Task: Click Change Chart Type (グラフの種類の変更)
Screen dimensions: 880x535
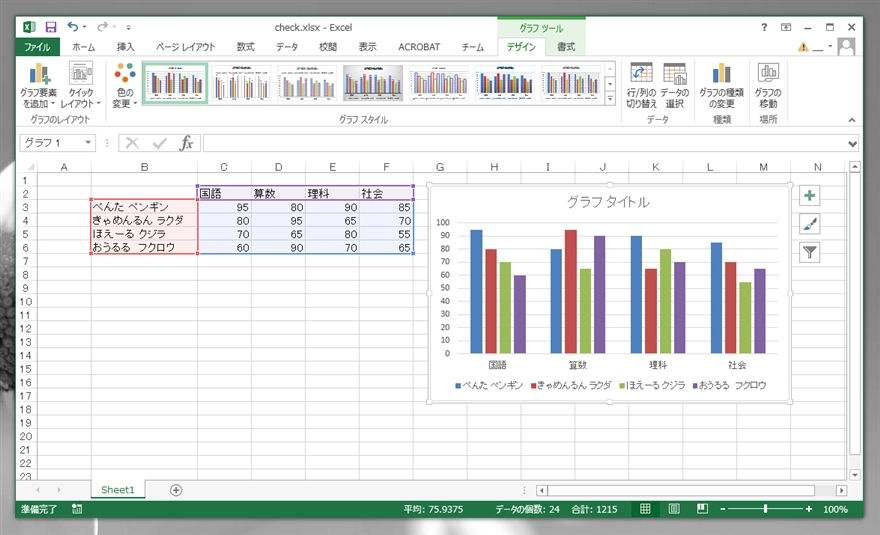Action: click(x=721, y=85)
